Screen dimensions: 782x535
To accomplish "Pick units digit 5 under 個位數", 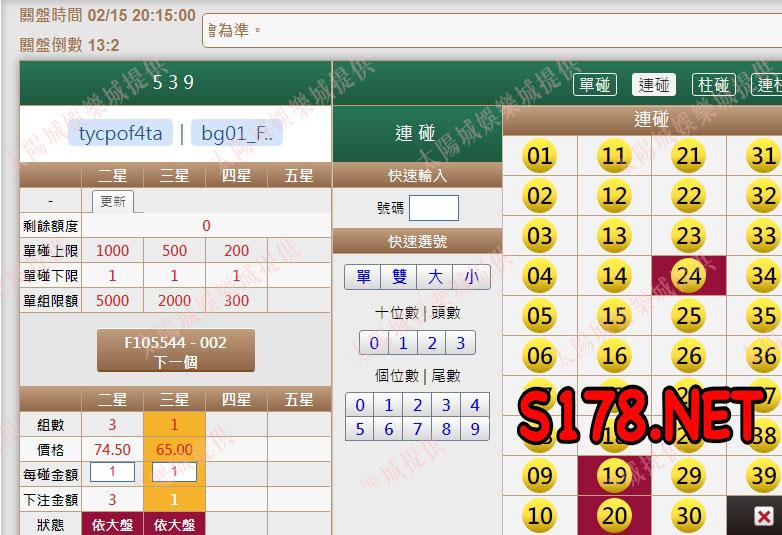I will pyautogui.click(x=360, y=429).
